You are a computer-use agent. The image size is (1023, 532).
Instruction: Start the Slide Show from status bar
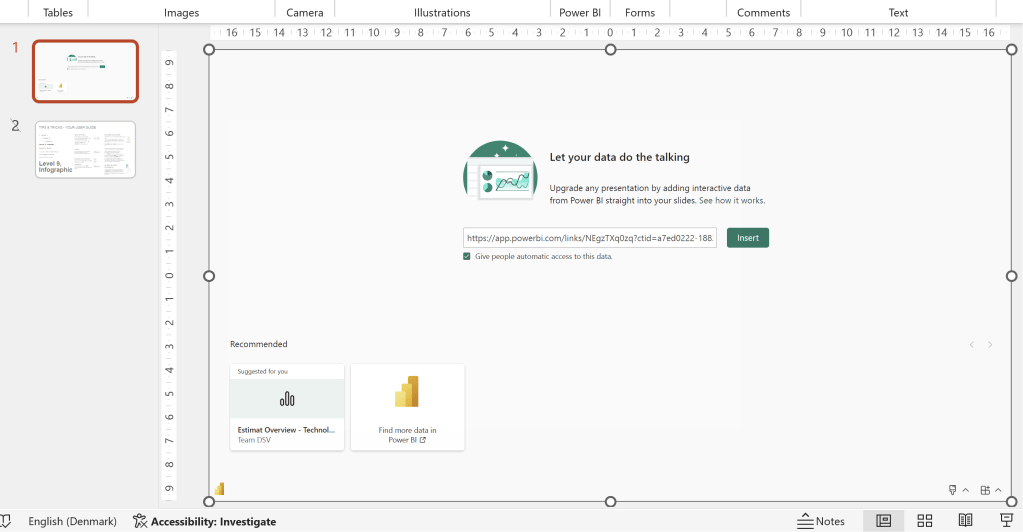coord(1006,521)
